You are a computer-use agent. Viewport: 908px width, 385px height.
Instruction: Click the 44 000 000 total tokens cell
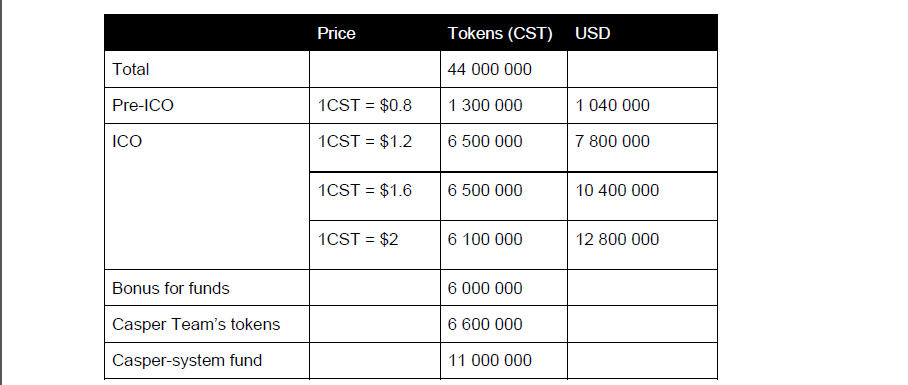tap(490, 69)
